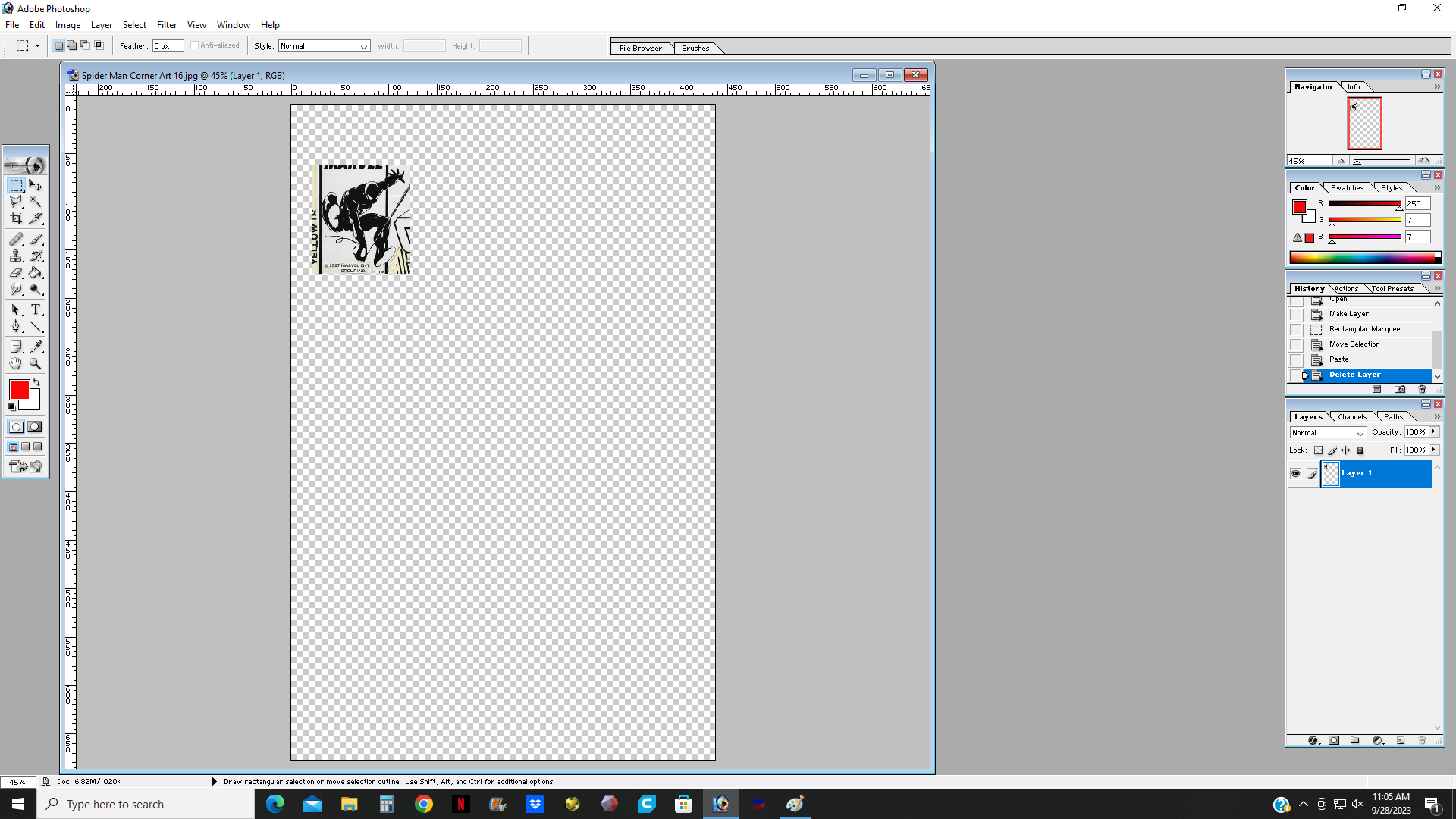Select the Type tool
Image resolution: width=1456 pixels, height=819 pixels.
coord(36,309)
